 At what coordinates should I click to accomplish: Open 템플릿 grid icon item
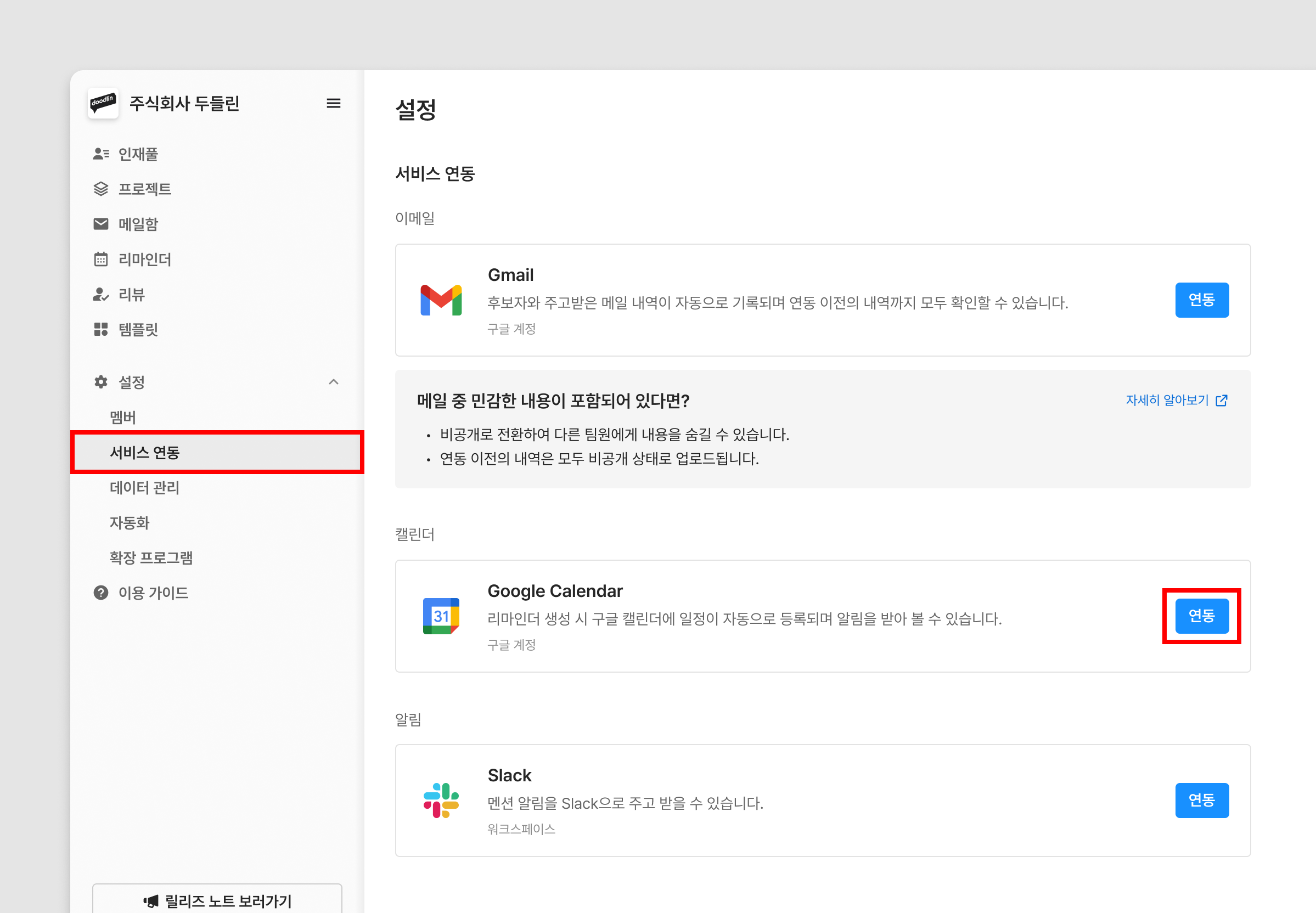[138, 330]
